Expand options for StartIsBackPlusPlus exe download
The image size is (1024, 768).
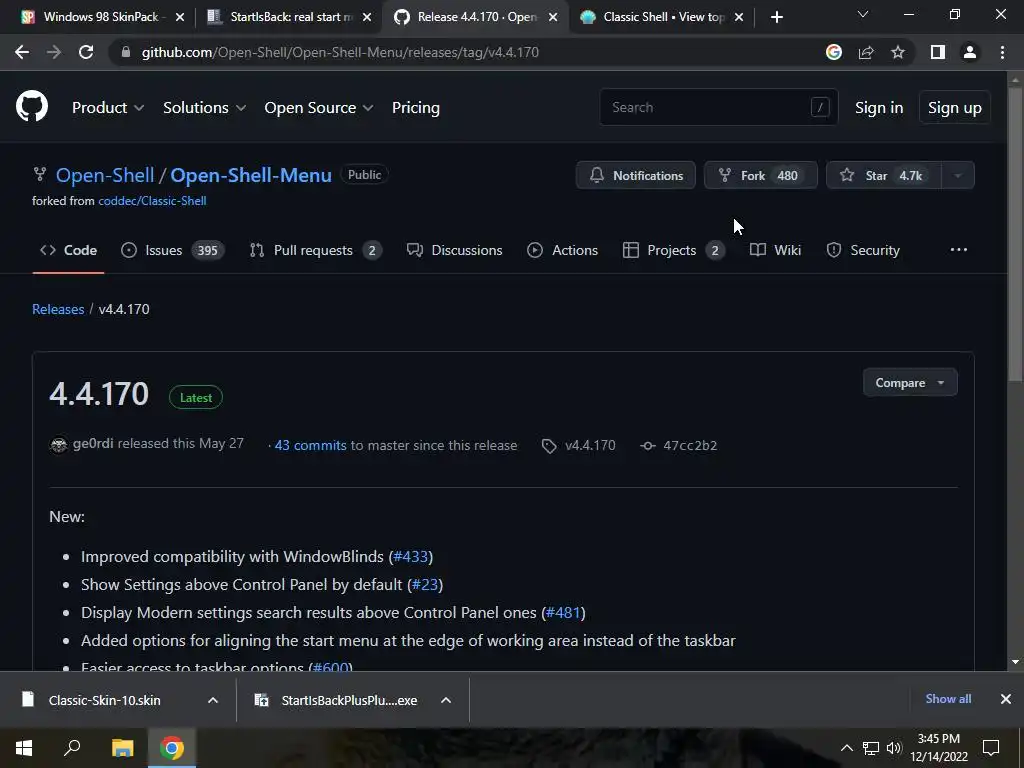click(x=446, y=700)
